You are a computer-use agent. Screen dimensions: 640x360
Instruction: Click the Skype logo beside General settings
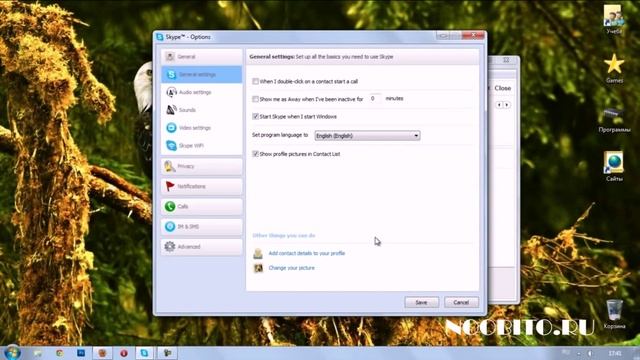(x=171, y=75)
